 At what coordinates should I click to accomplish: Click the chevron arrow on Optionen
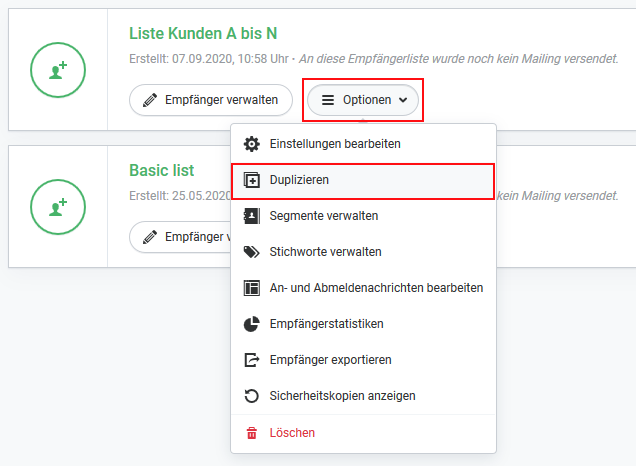tap(403, 100)
